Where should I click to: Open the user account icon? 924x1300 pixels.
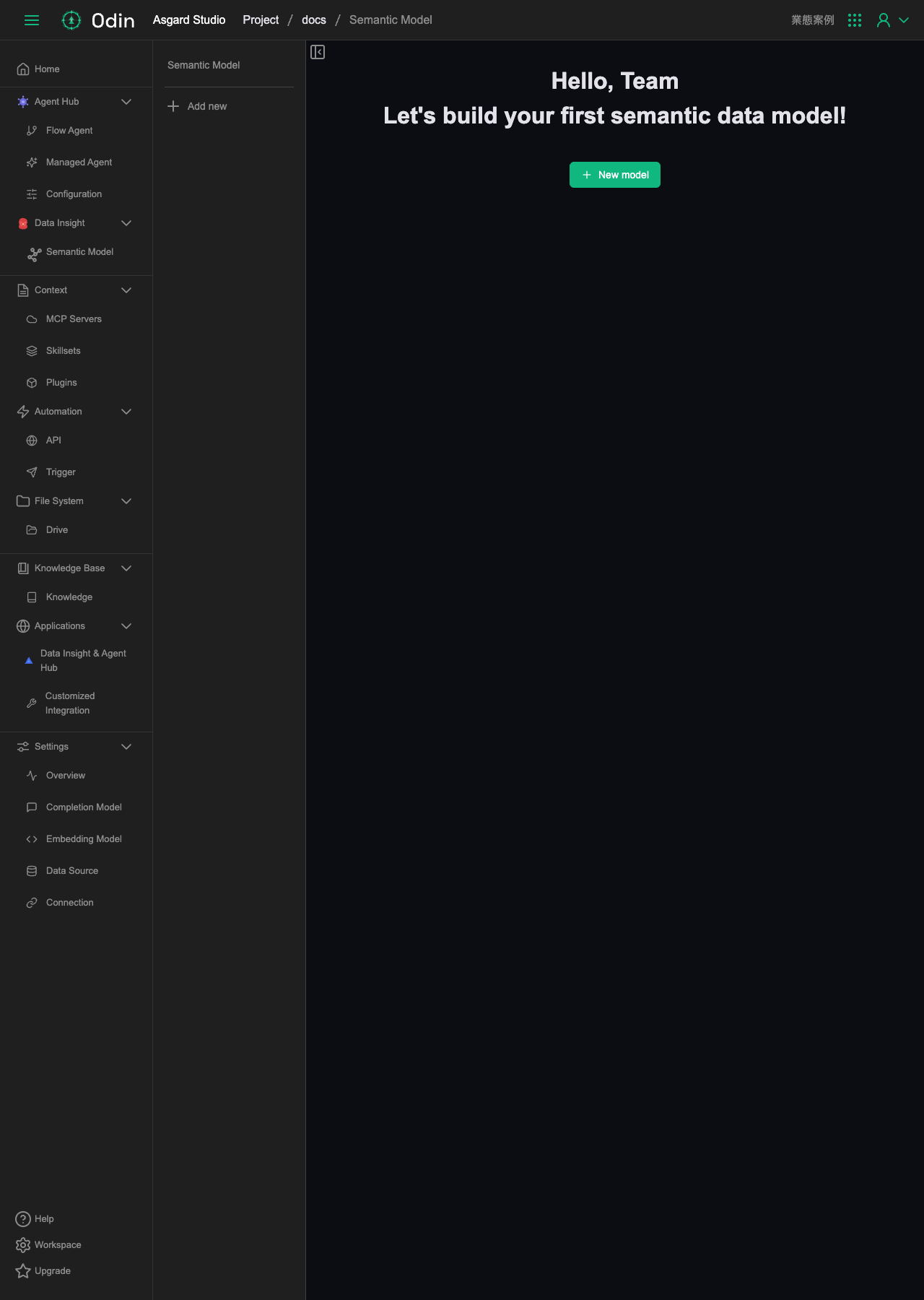(883, 20)
